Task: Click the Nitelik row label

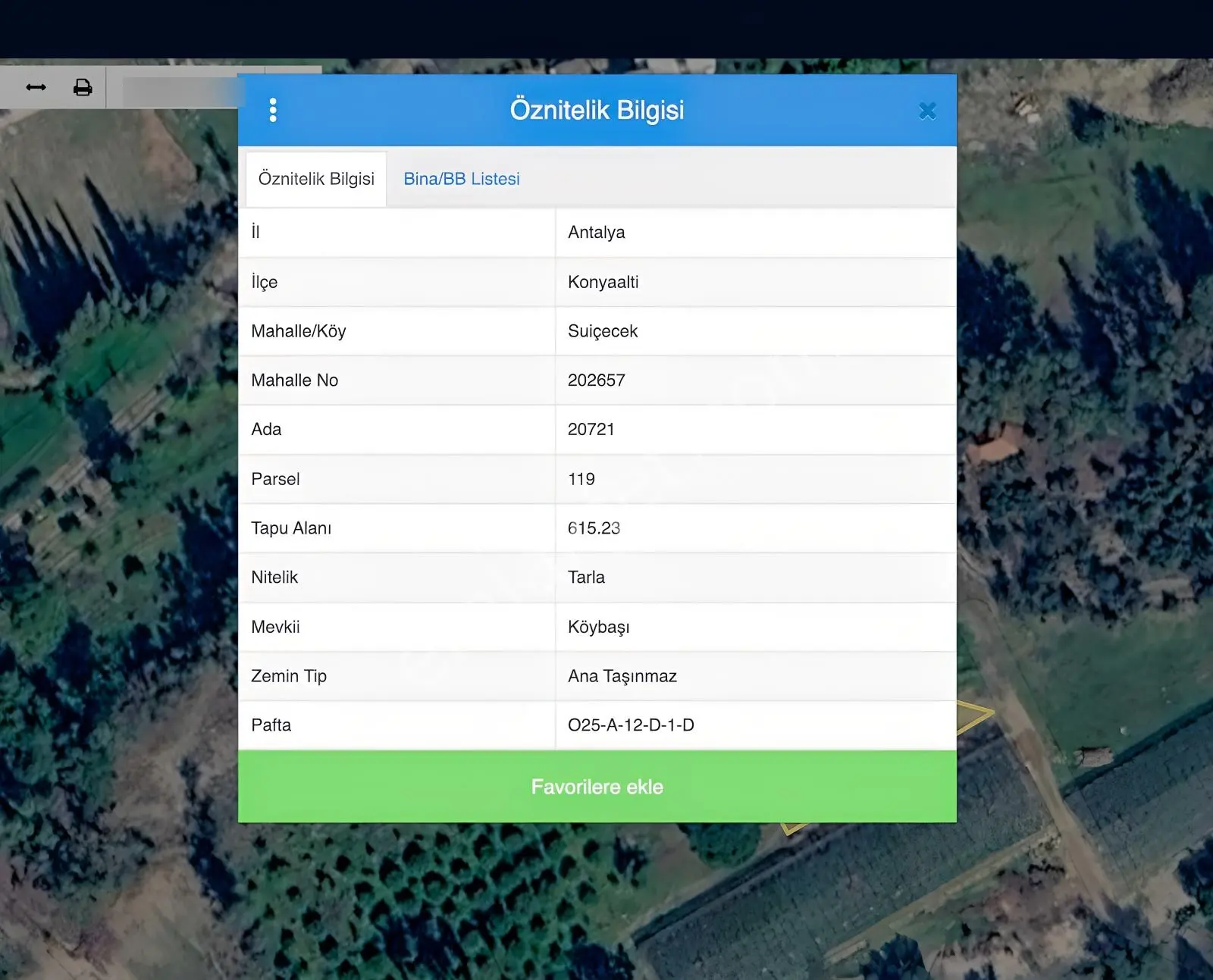Action: coord(274,578)
